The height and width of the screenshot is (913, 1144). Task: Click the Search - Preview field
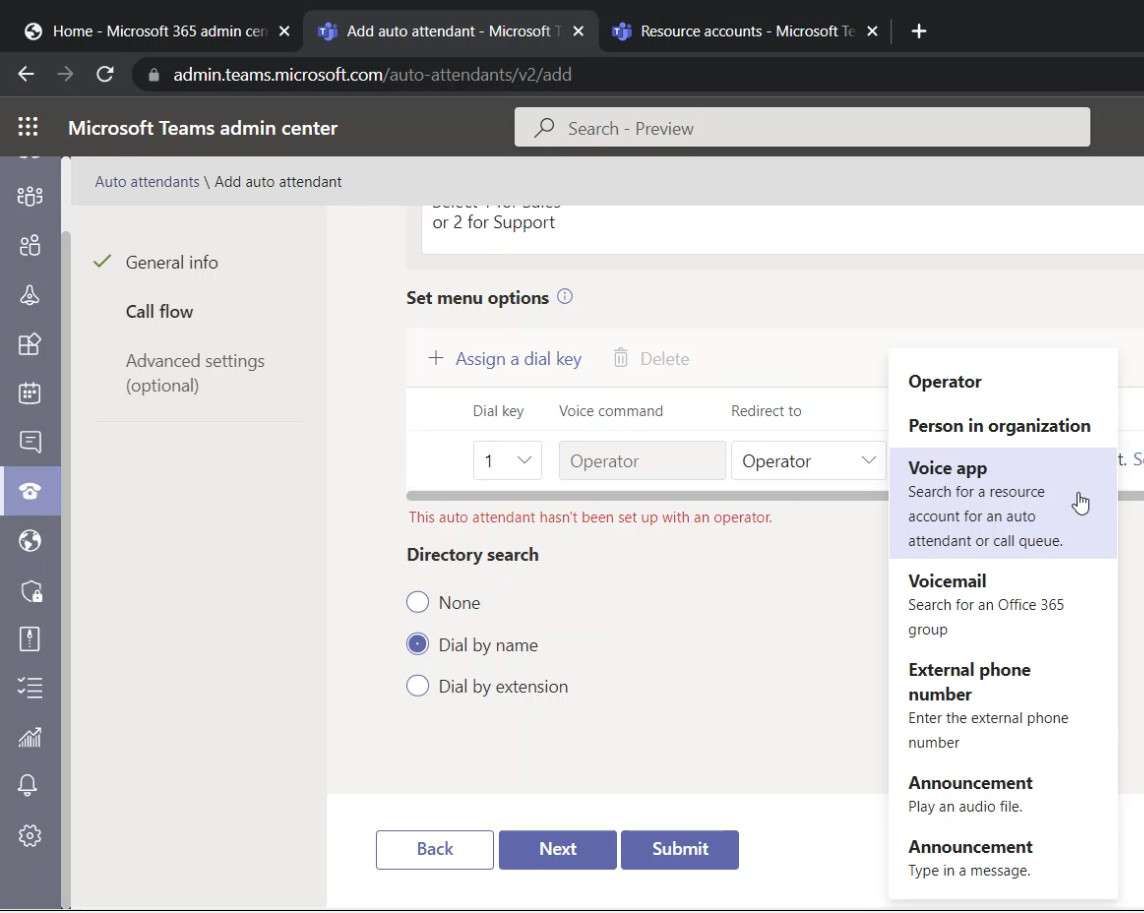(x=800, y=127)
